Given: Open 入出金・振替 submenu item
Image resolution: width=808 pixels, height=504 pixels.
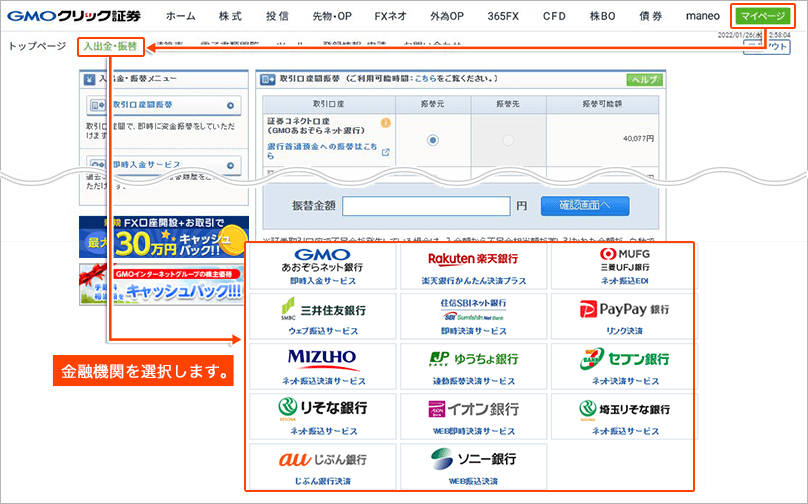Looking at the screenshot, I should coord(111,47).
